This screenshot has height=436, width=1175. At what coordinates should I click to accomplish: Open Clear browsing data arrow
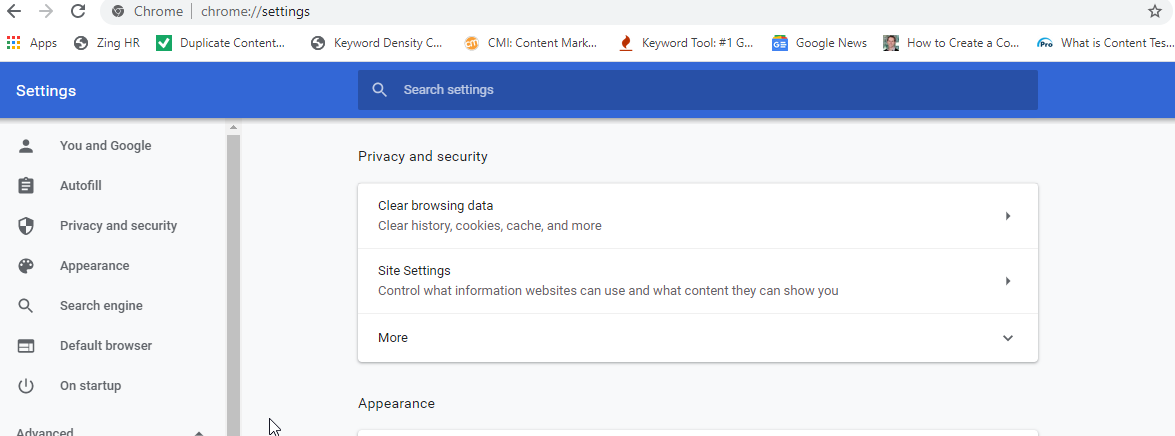tap(1008, 216)
